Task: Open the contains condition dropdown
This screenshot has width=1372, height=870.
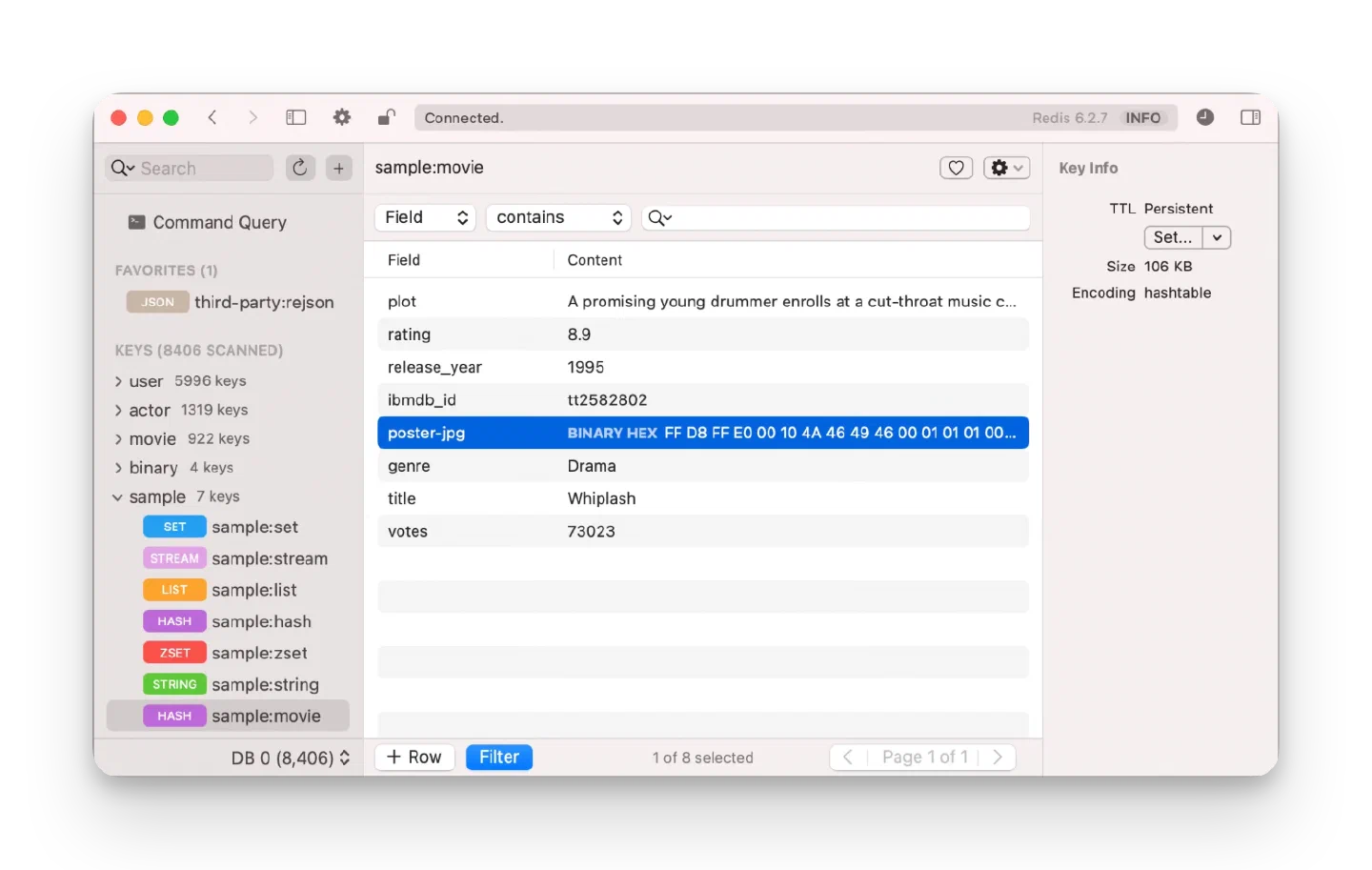Action: coord(558,217)
